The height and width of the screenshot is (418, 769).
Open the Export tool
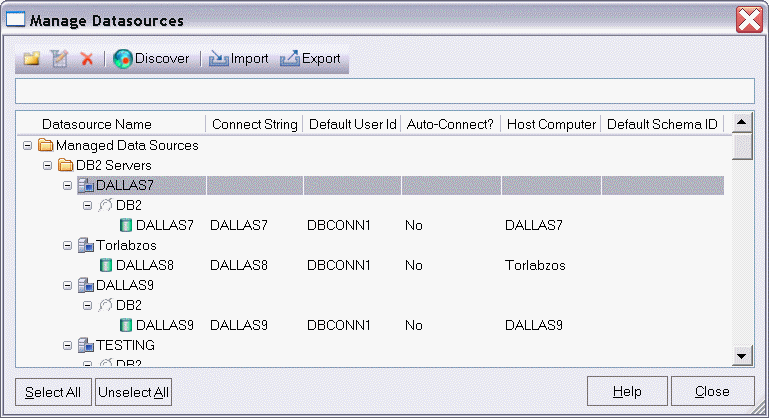pos(310,59)
